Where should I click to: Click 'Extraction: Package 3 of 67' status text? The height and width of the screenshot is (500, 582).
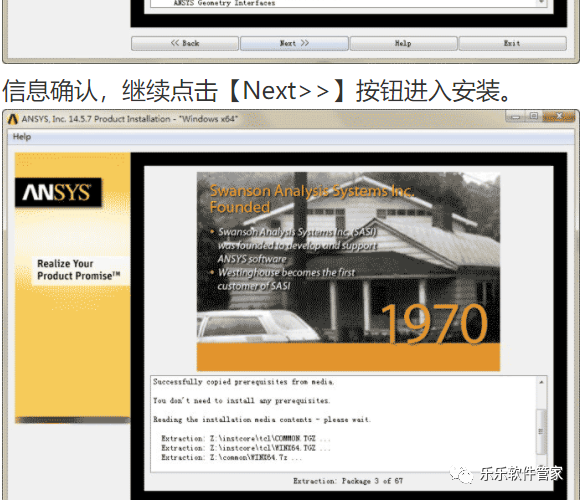click(348, 481)
